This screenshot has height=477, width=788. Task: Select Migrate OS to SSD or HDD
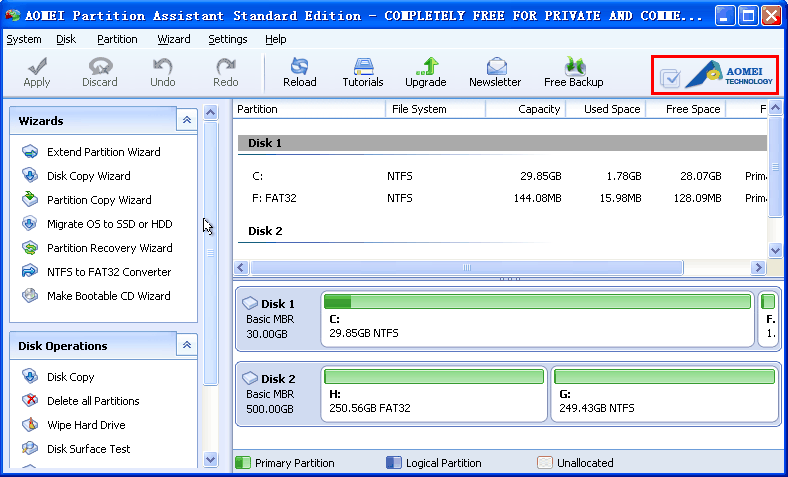(110, 224)
